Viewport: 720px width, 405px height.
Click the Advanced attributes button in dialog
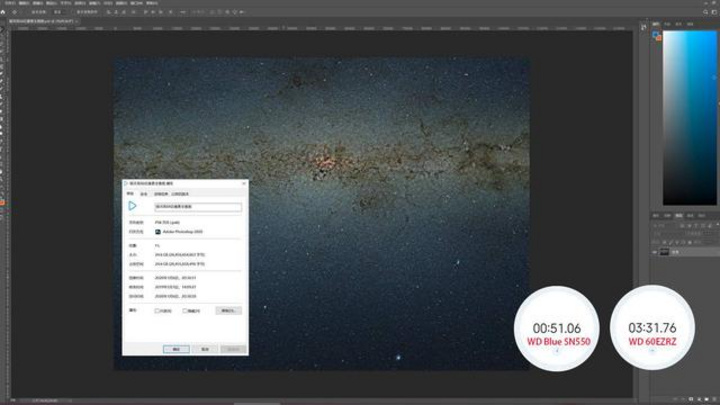click(x=228, y=311)
